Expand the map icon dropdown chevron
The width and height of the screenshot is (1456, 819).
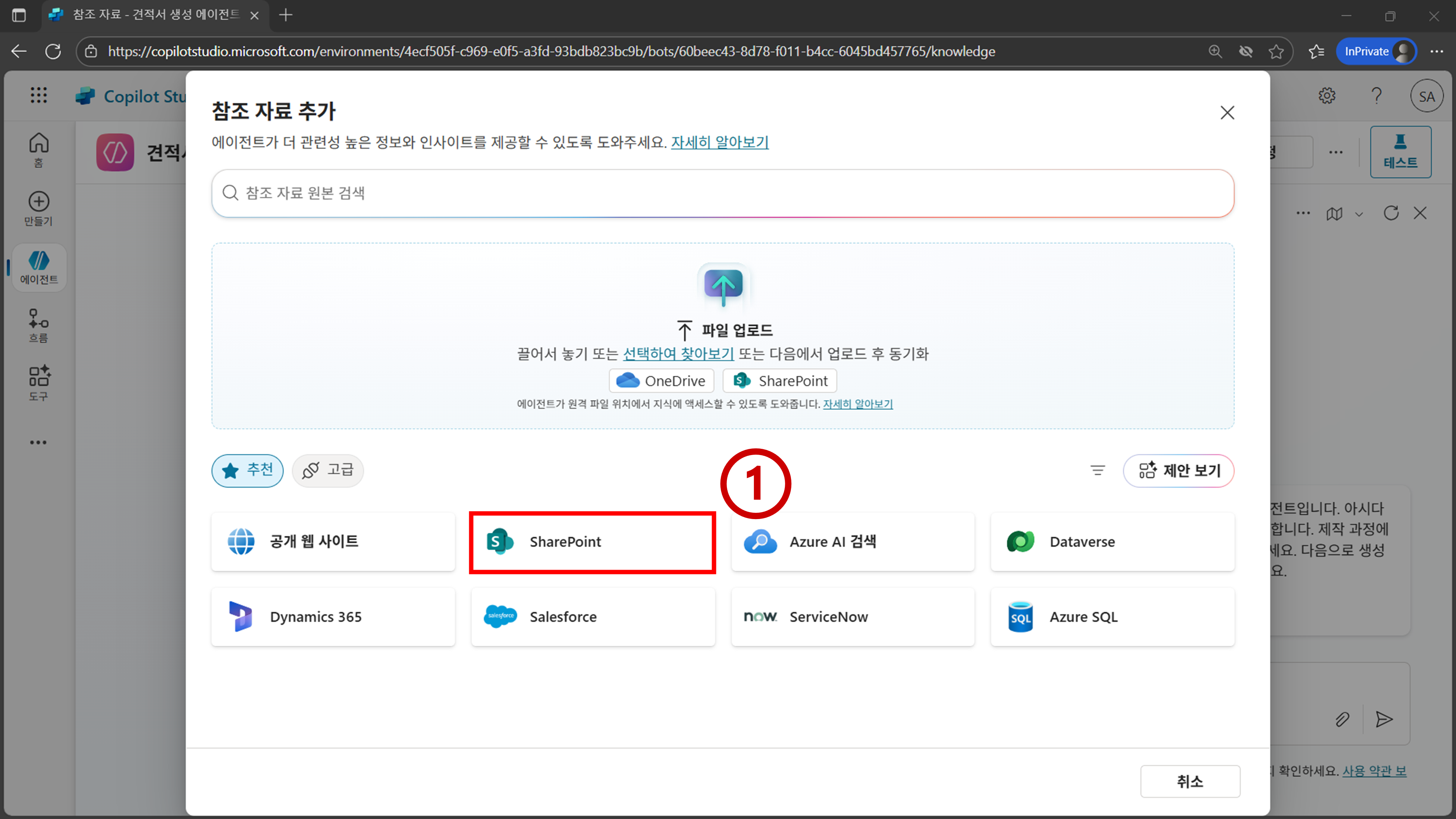[1359, 214]
